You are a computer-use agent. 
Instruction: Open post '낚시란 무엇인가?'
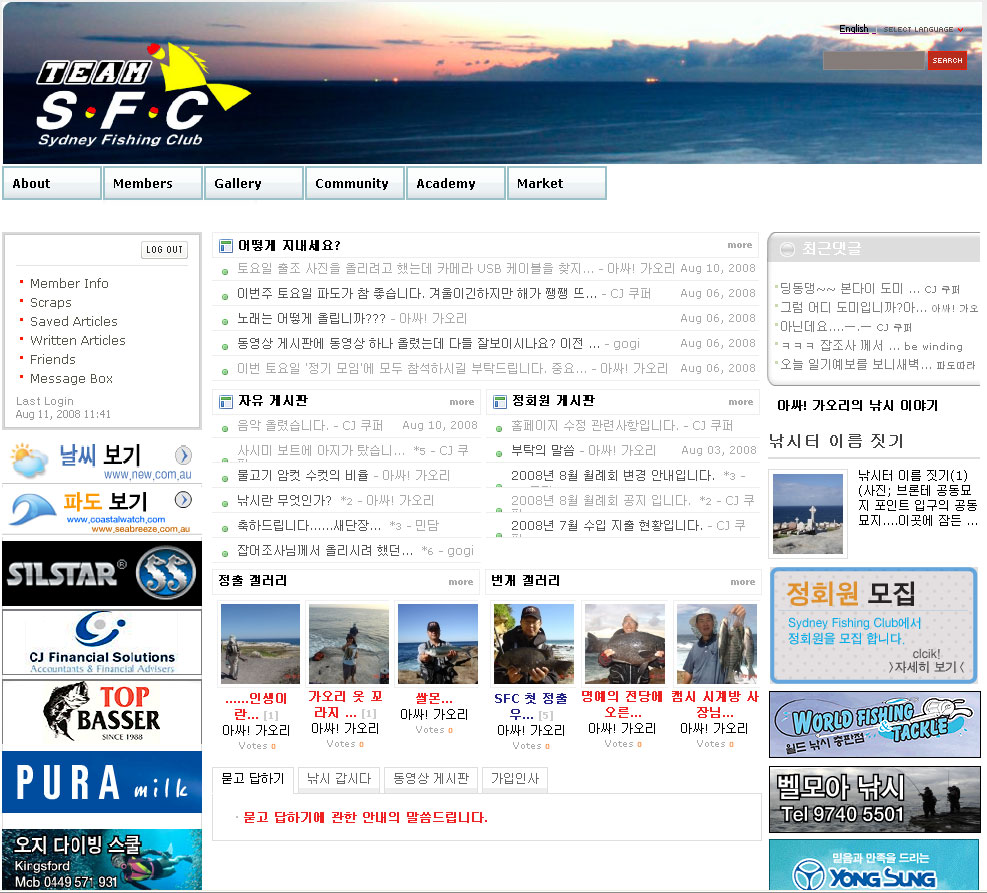coord(284,500)
